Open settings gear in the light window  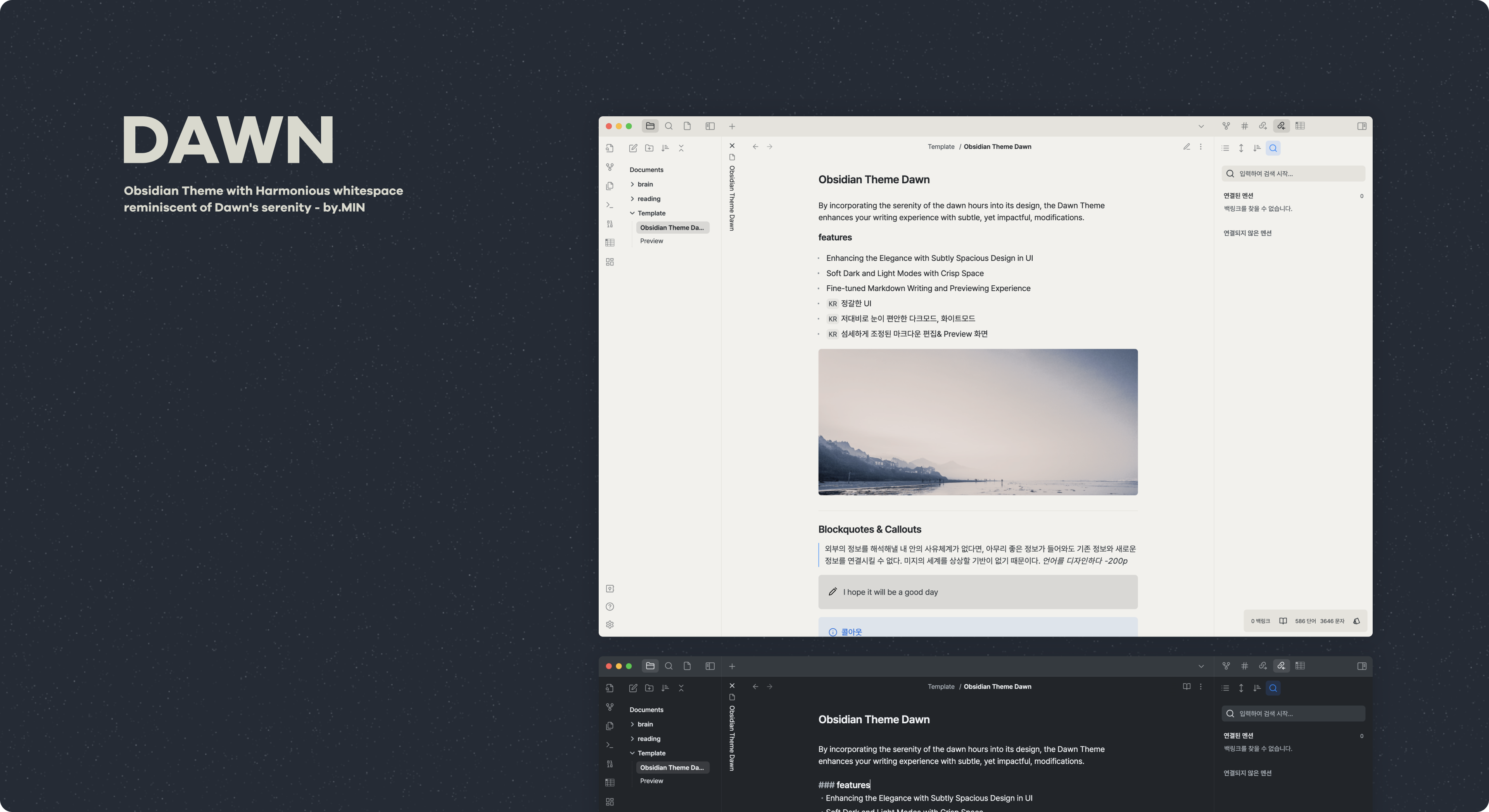click(x=610, y=625)
